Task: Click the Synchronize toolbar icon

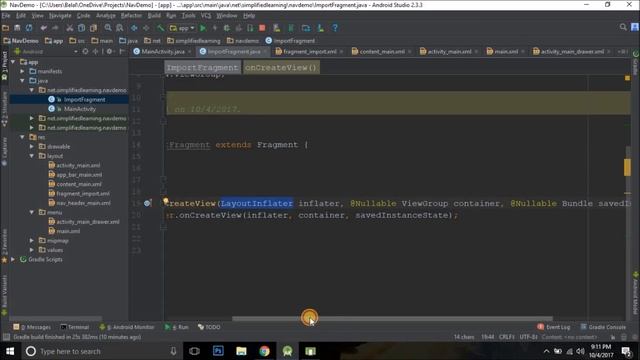Action: [29, 28]
